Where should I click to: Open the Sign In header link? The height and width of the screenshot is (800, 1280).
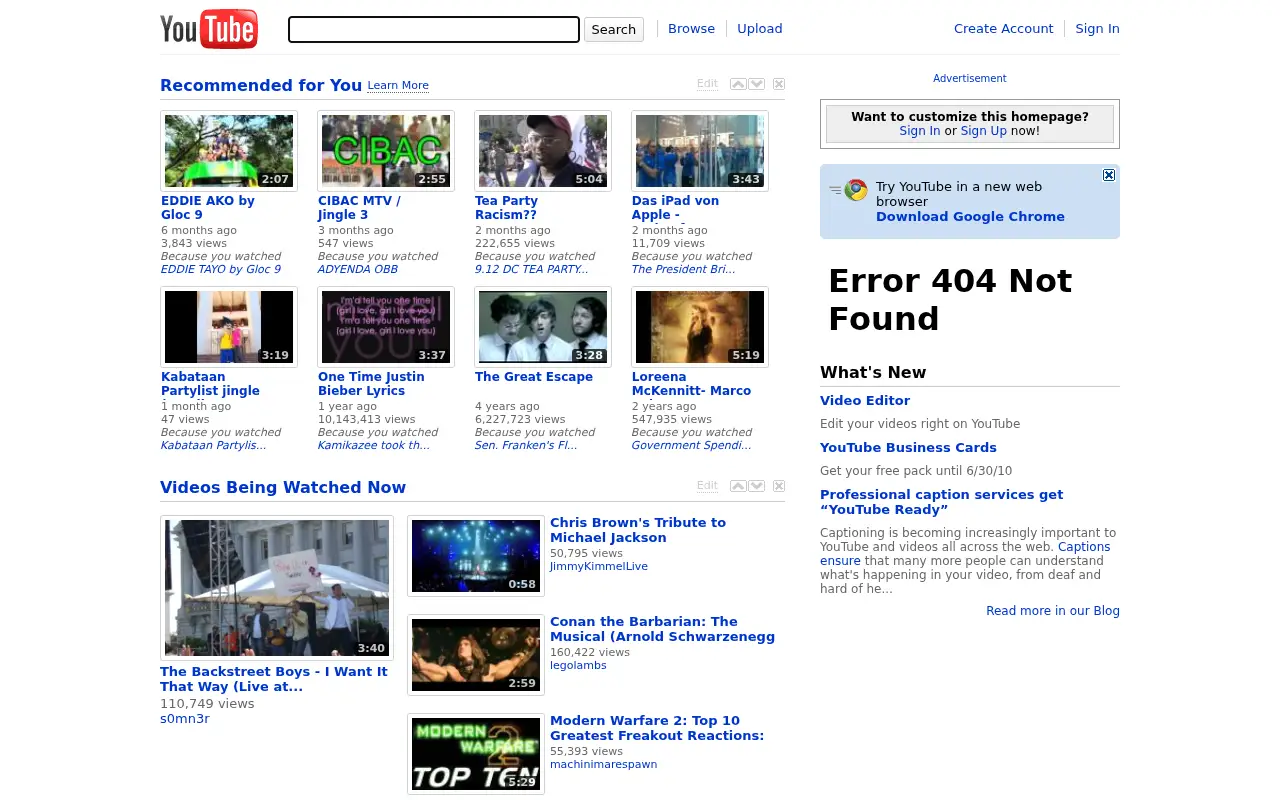1097,29
